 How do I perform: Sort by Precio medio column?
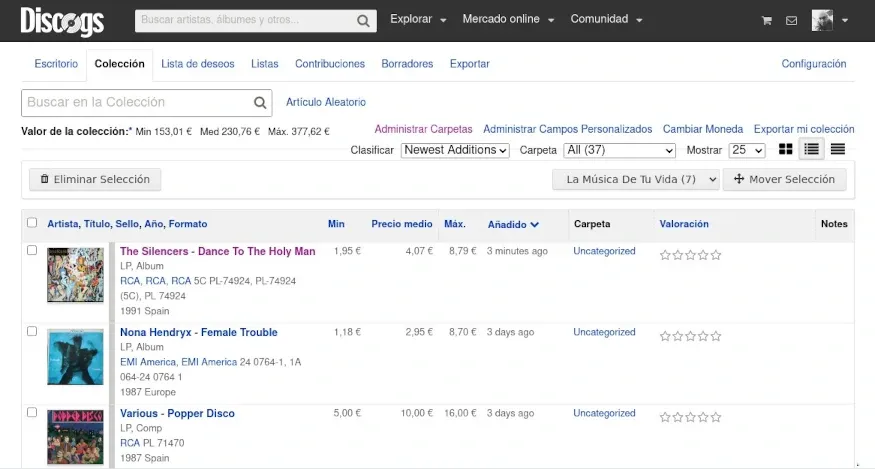click(x=402, y=224)
